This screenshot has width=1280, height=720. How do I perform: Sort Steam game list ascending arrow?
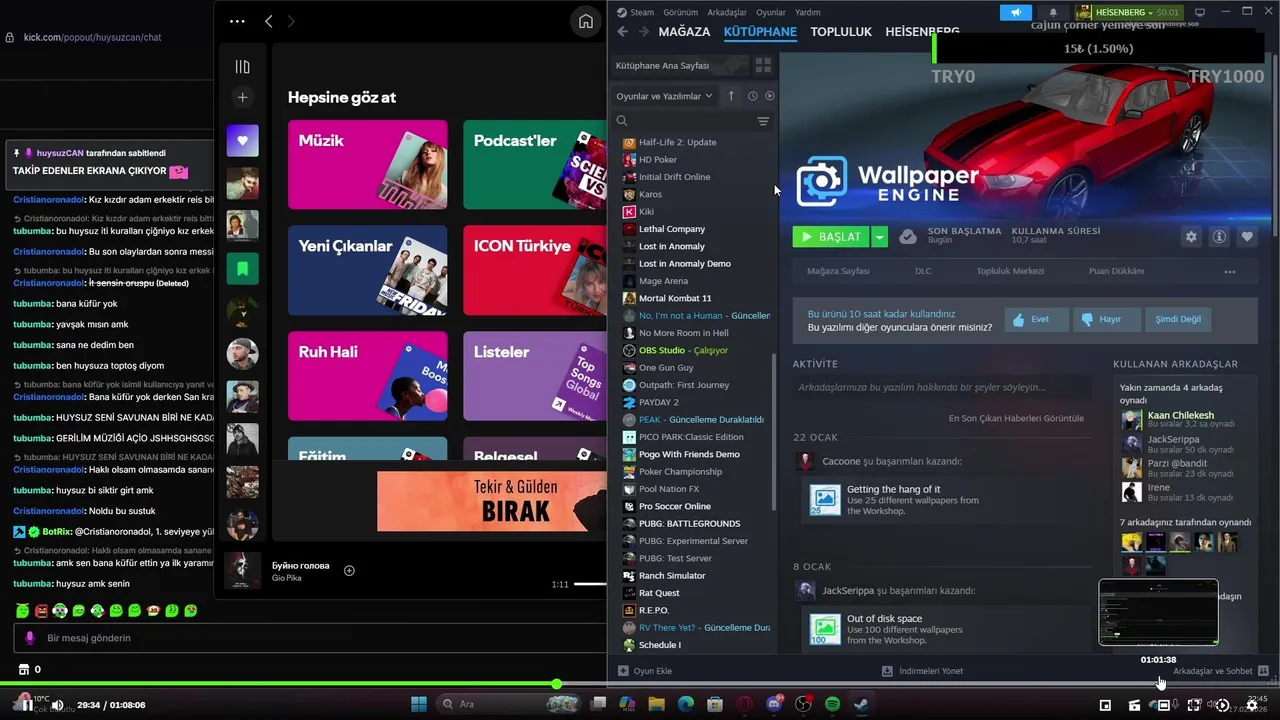(x=731, y=96)
